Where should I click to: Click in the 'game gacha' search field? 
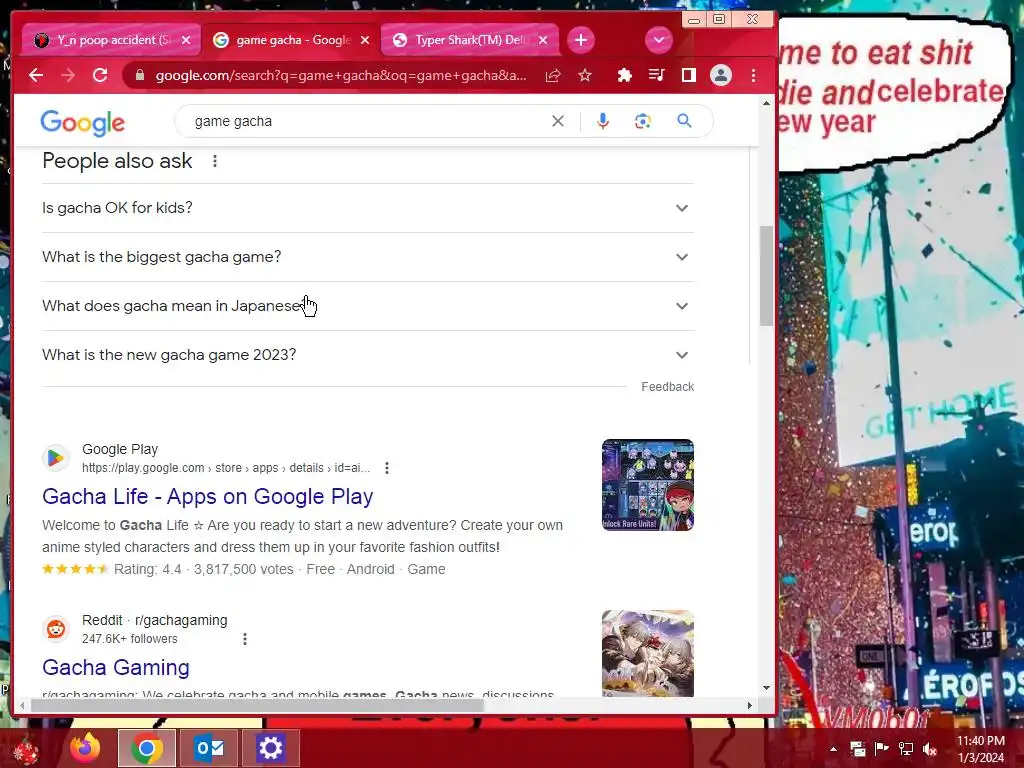point(366,121)
